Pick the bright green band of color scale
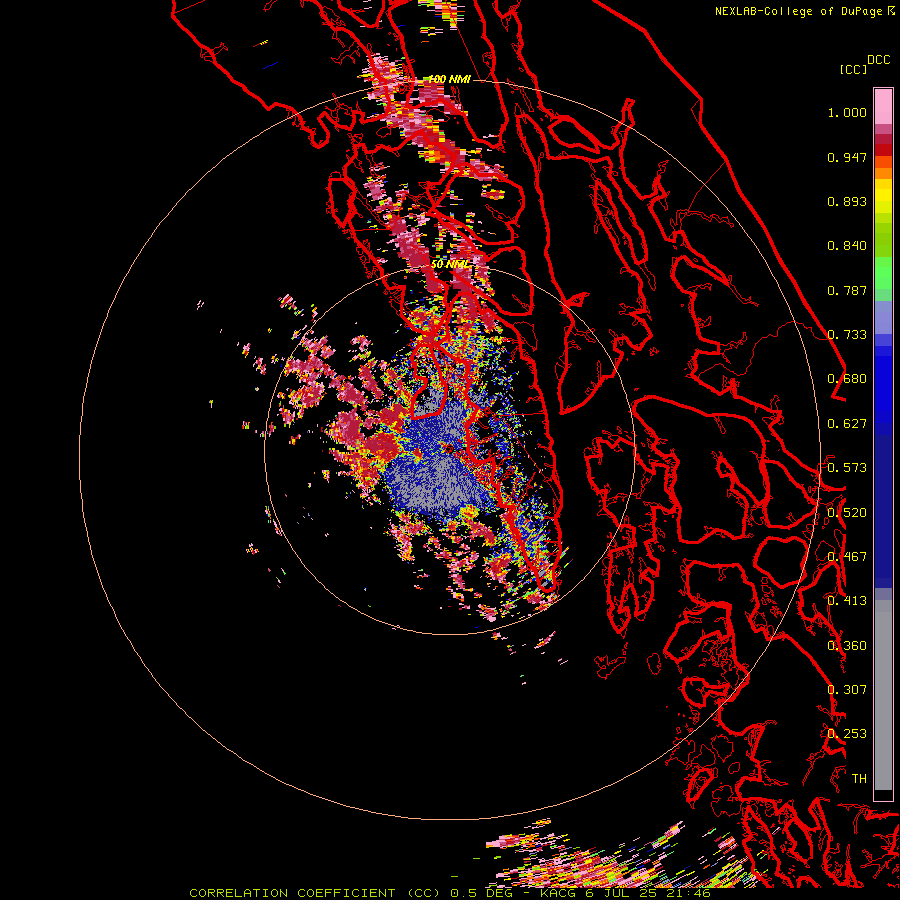This screenshot has width=900, height=900. pos(883,273)
